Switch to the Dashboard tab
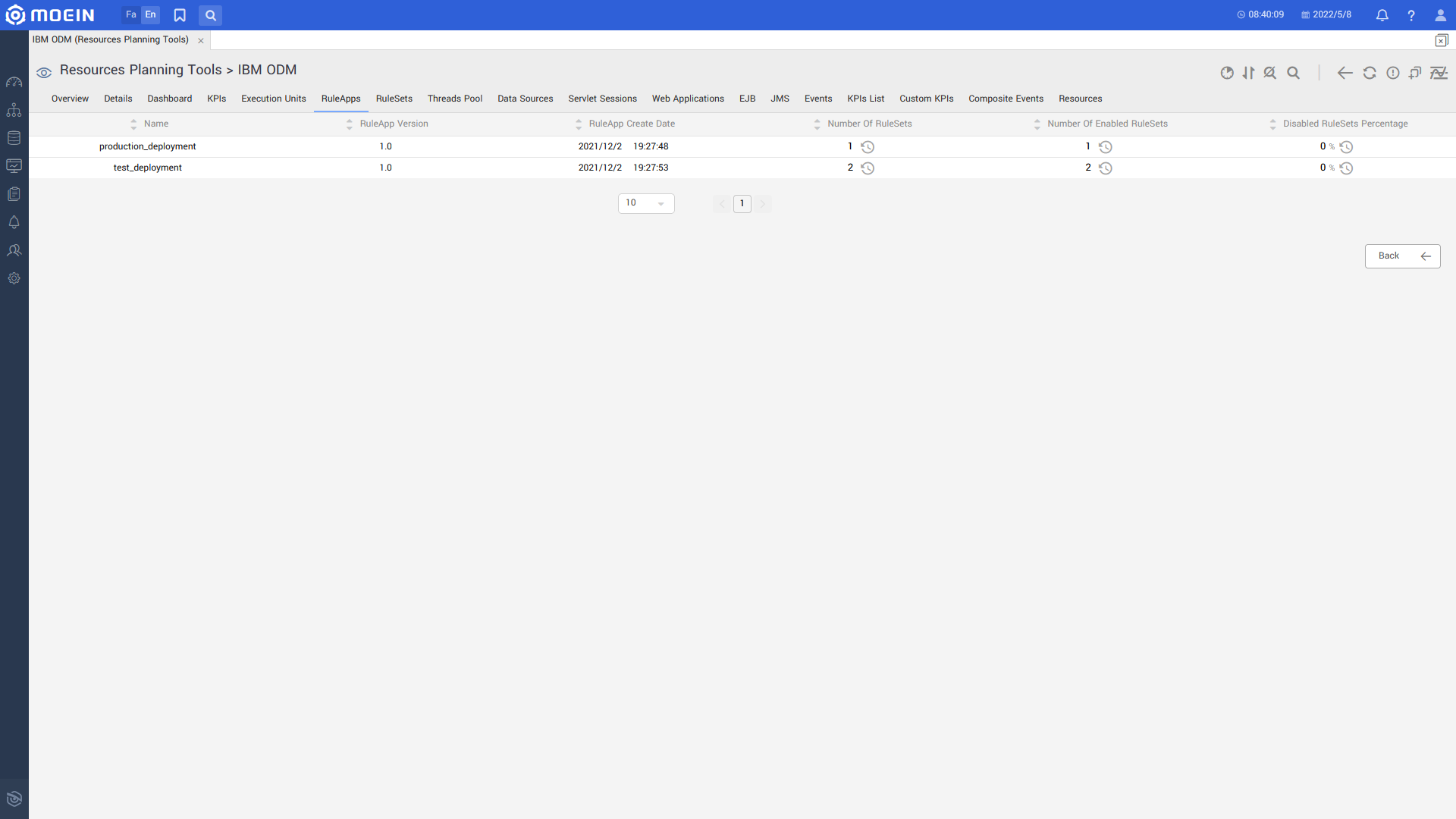The width and height of the screenshot is (1456, 819). click(x=169, y=99)
